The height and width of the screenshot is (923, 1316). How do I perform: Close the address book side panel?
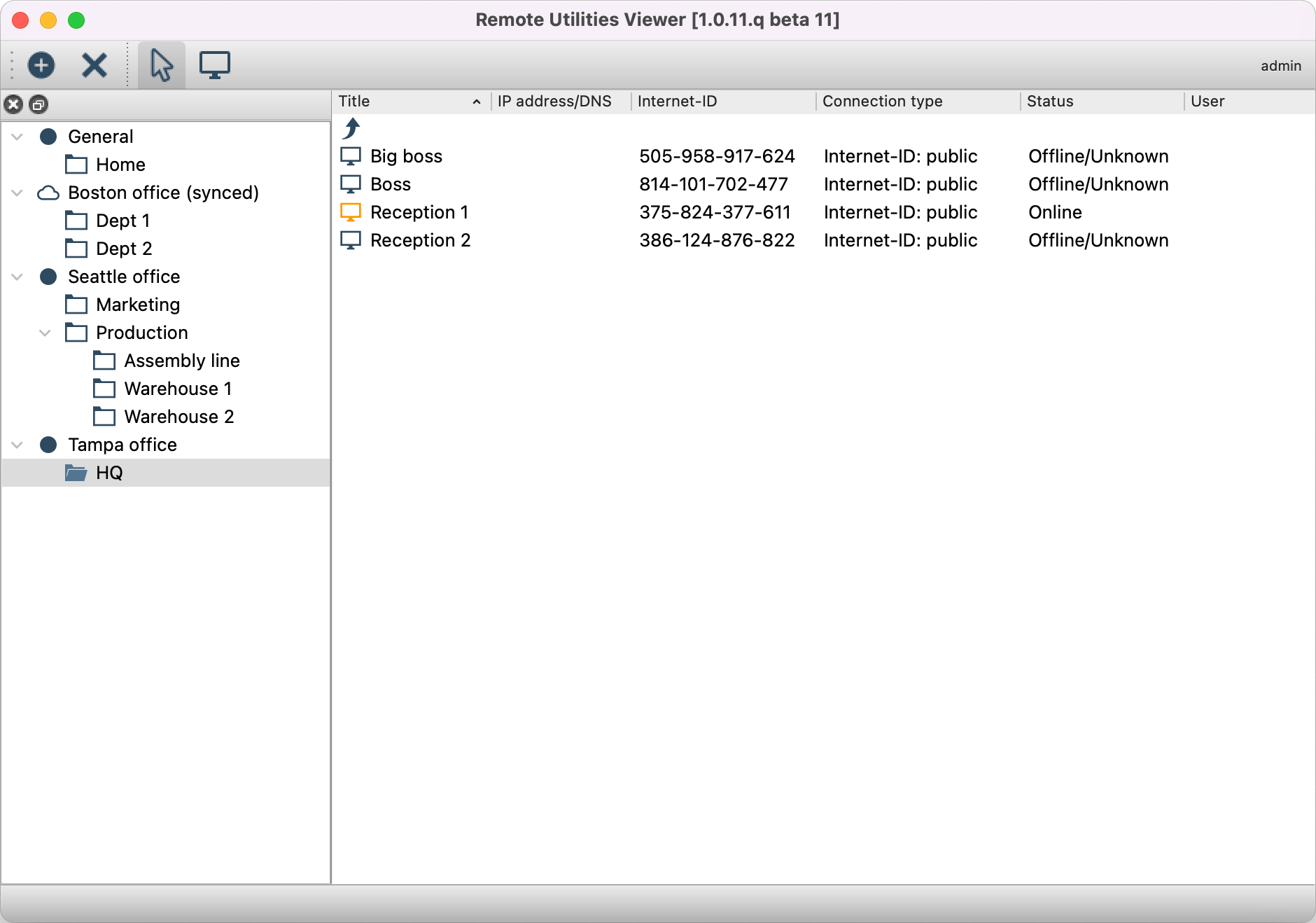point(13,105)
